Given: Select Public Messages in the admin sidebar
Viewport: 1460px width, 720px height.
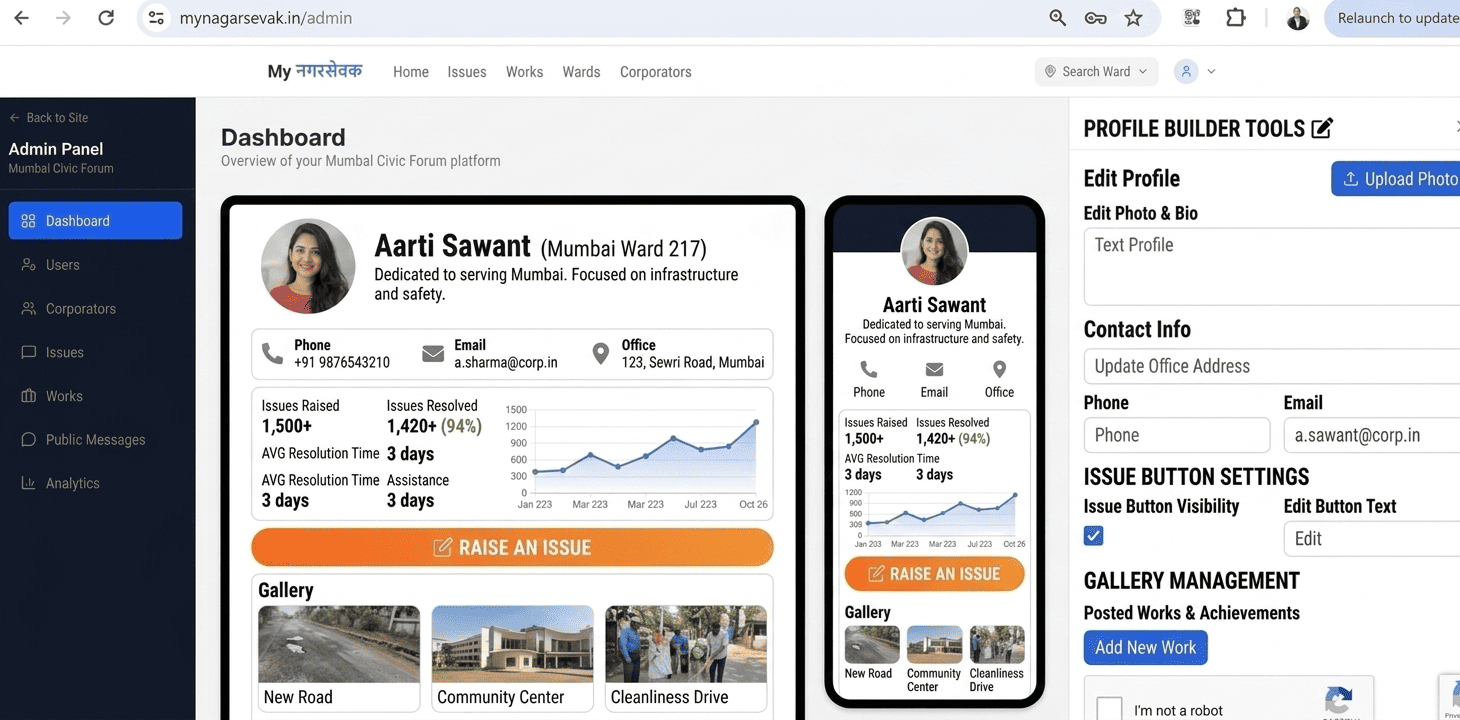Looking at the screenshot, I should [x=95, y=440].
